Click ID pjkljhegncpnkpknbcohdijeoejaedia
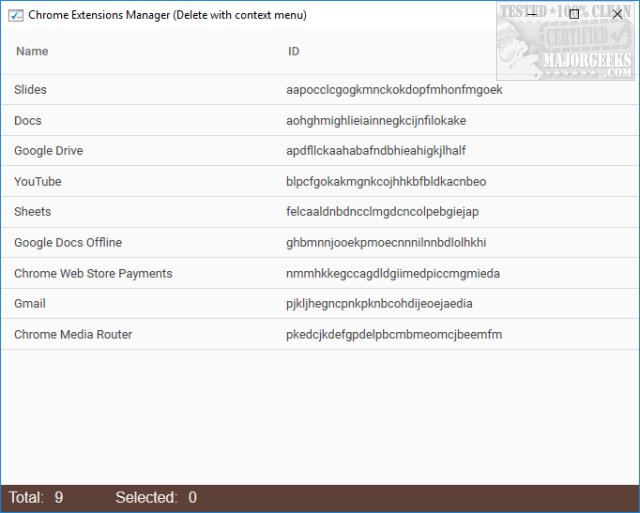The image size is (640, 513). 379,303
